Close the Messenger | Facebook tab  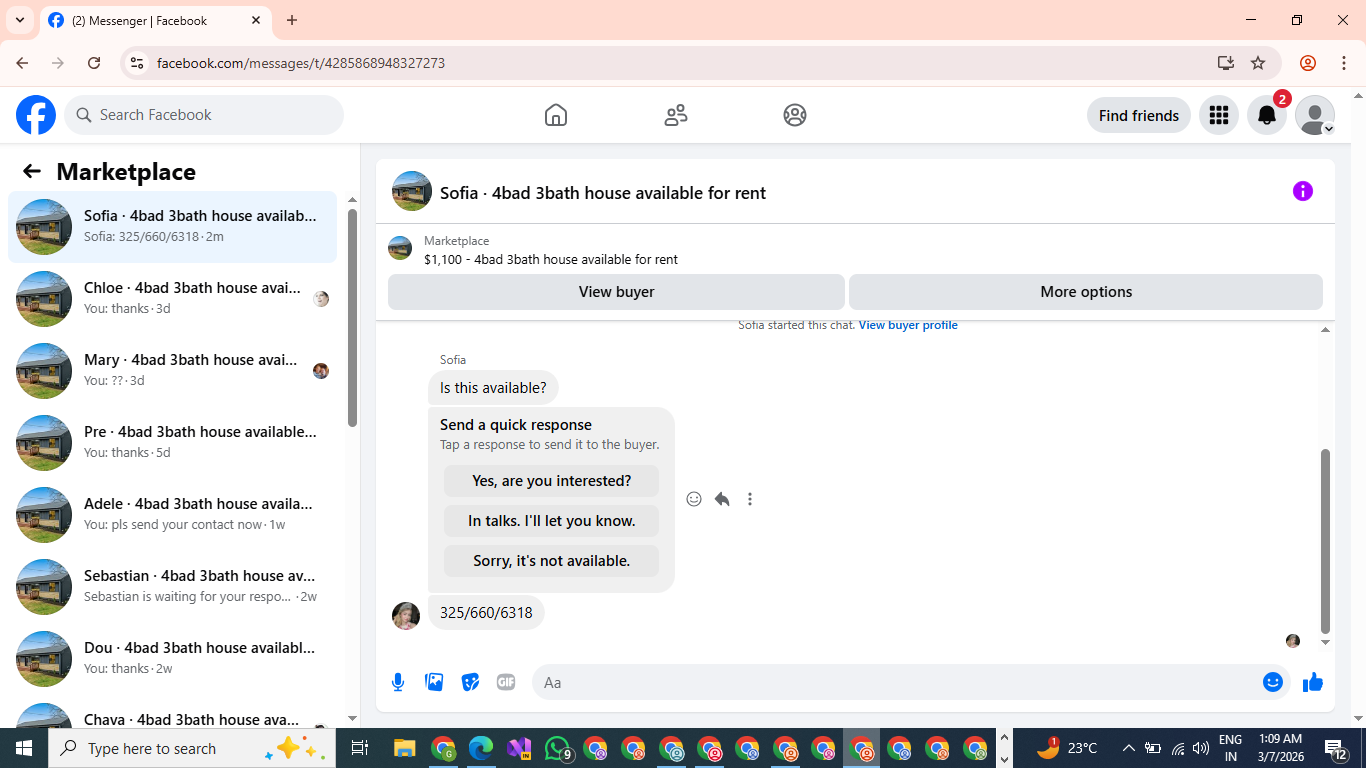256,20
